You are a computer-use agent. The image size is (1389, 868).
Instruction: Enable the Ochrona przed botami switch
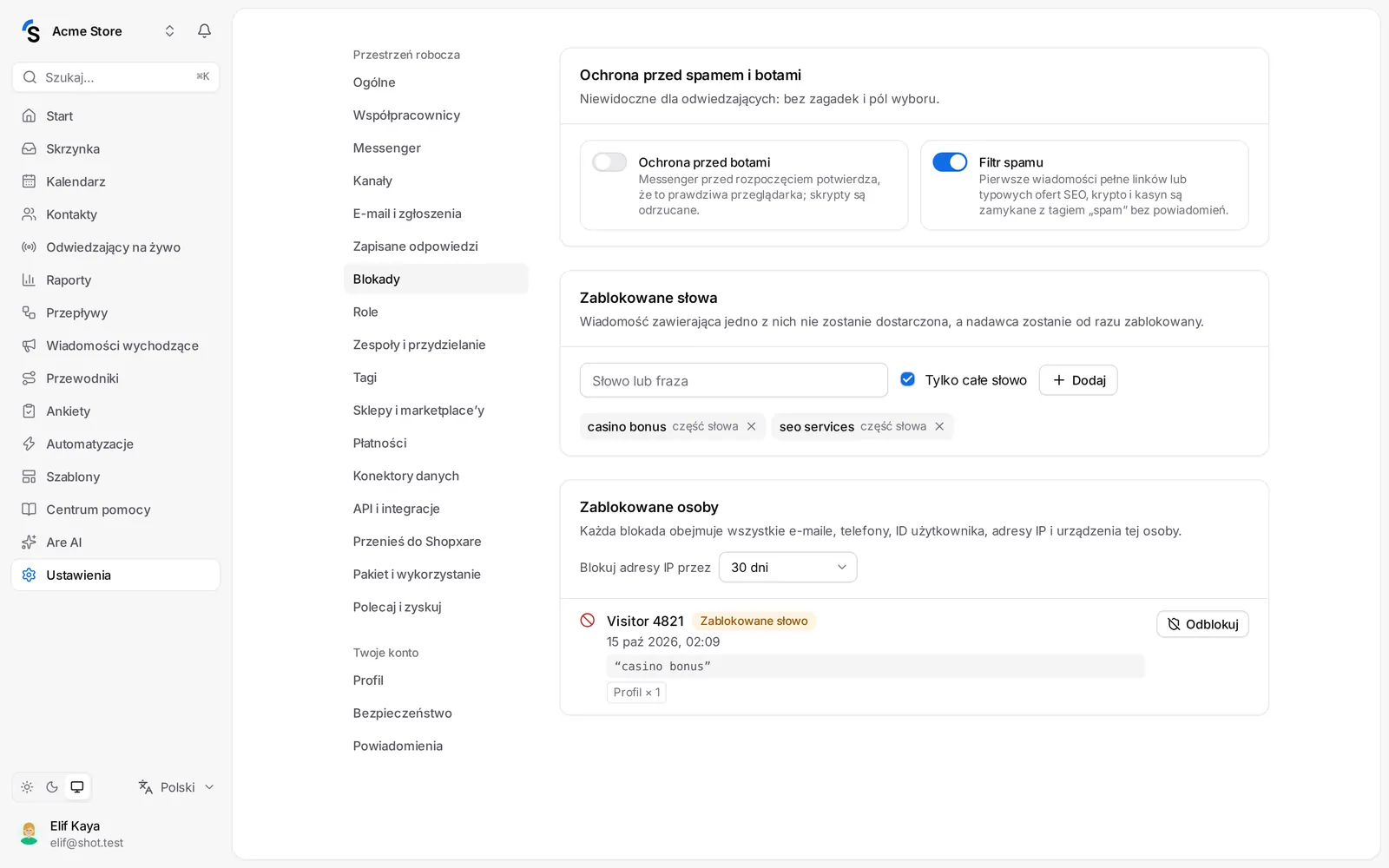coord(609,162)
